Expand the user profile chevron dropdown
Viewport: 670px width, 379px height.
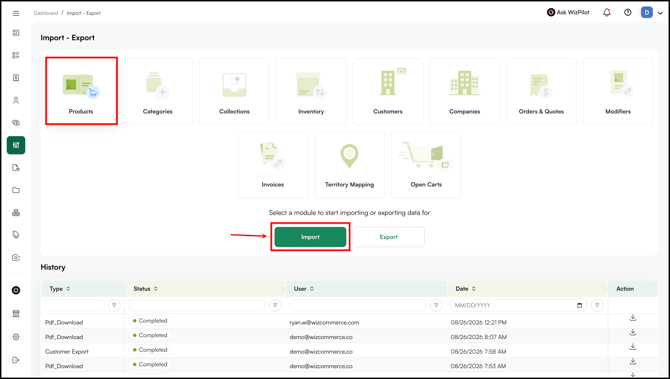tap(660, 13)
